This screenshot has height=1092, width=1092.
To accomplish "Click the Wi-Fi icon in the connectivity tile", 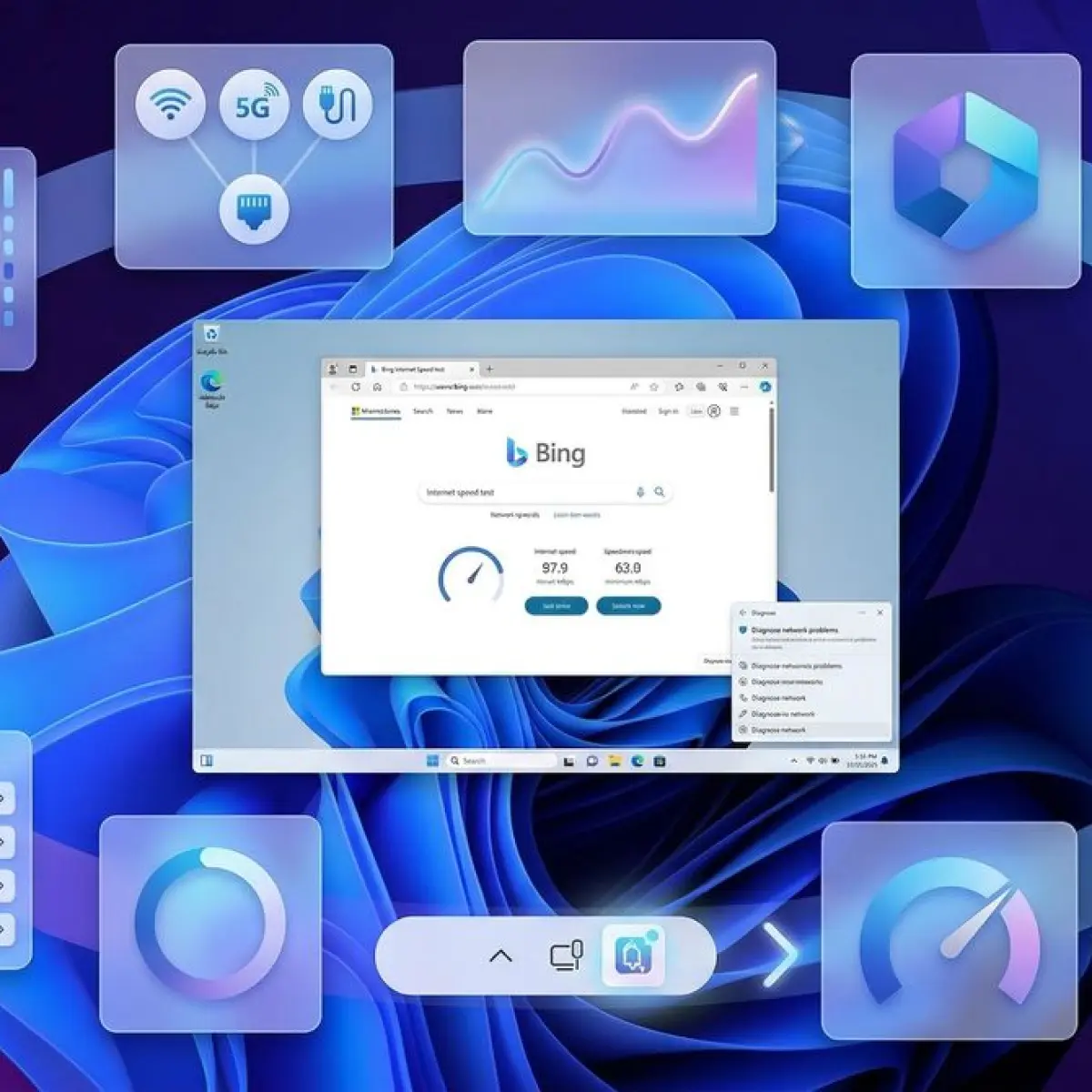I will pos(169,105).
